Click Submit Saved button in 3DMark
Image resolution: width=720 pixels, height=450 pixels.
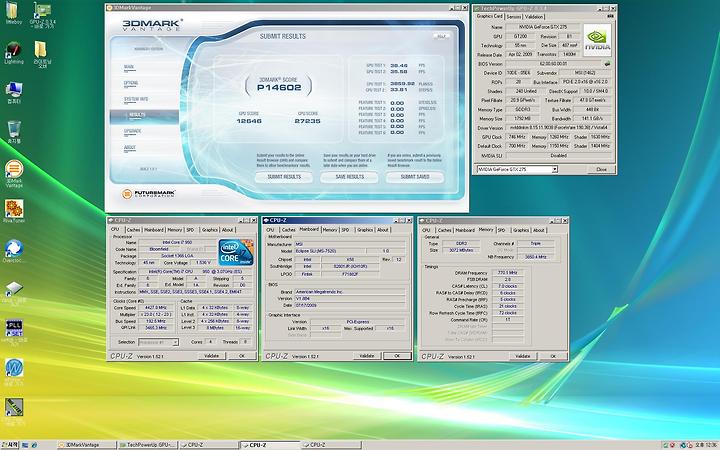(x=415, y=177)
